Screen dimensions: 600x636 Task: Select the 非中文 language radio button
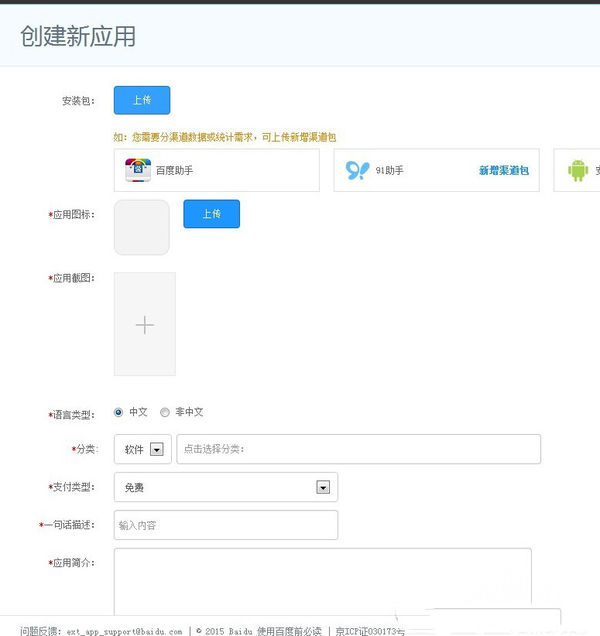(x=165, y=412)
